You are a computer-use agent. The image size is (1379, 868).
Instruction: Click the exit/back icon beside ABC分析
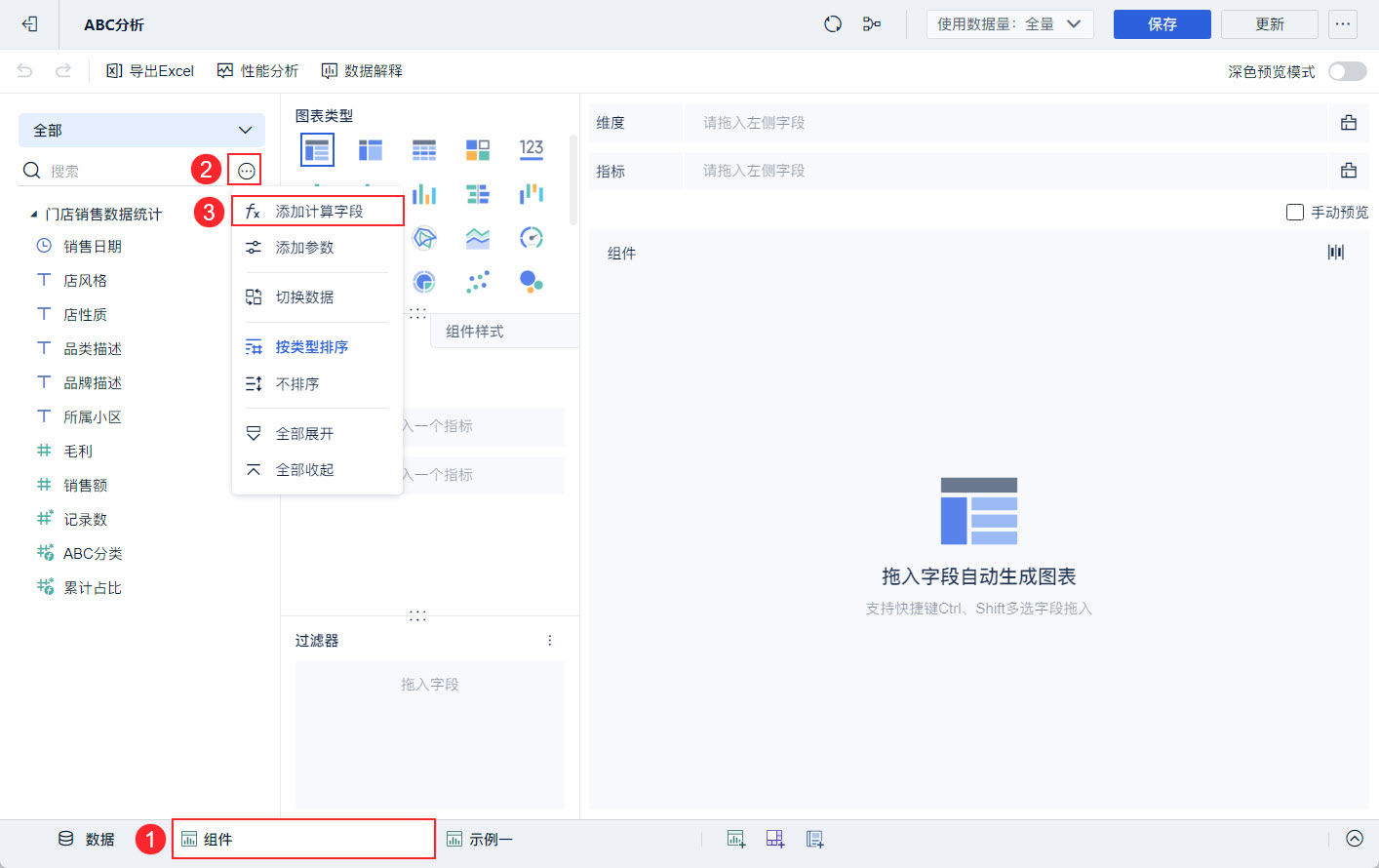(29, 24)
